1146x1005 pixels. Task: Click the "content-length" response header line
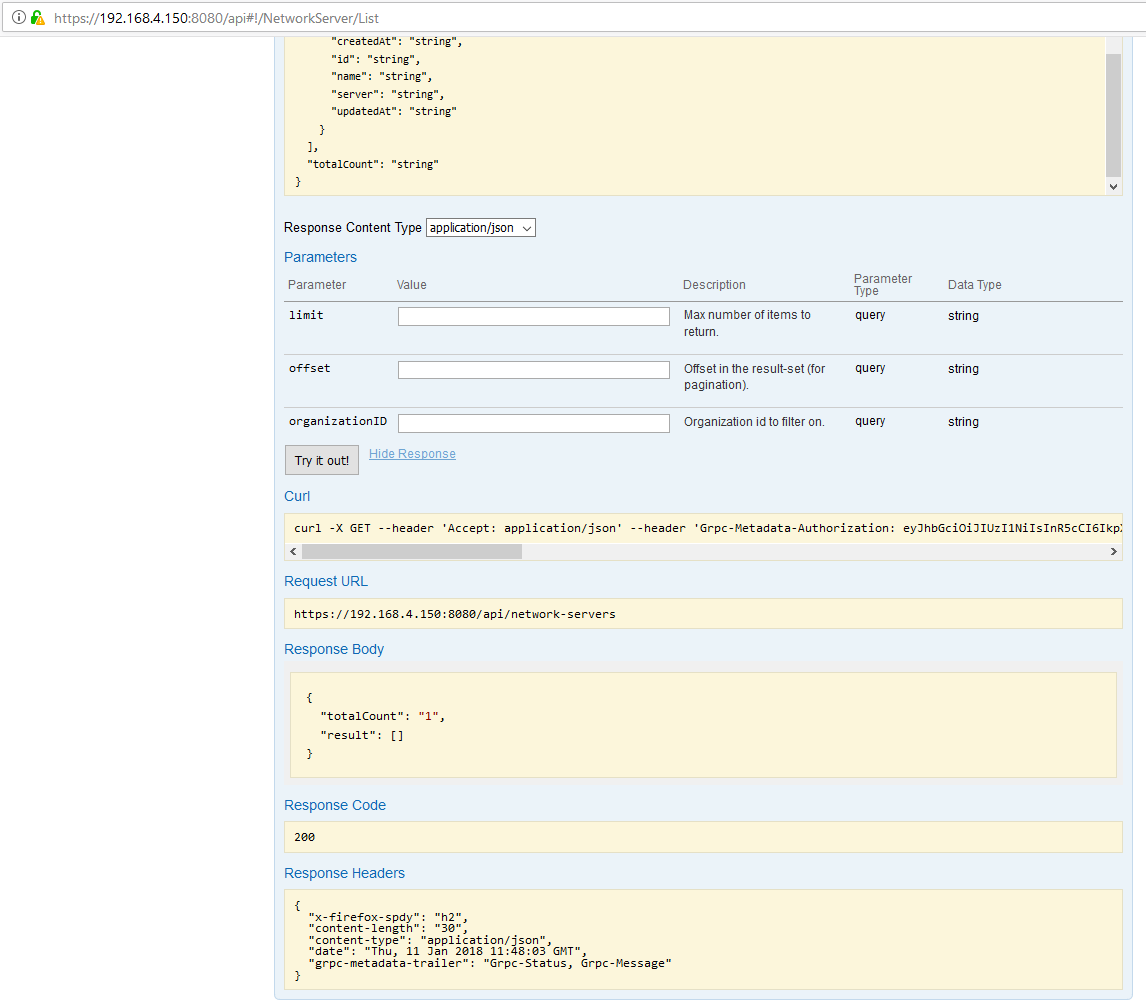coord(388,928)
